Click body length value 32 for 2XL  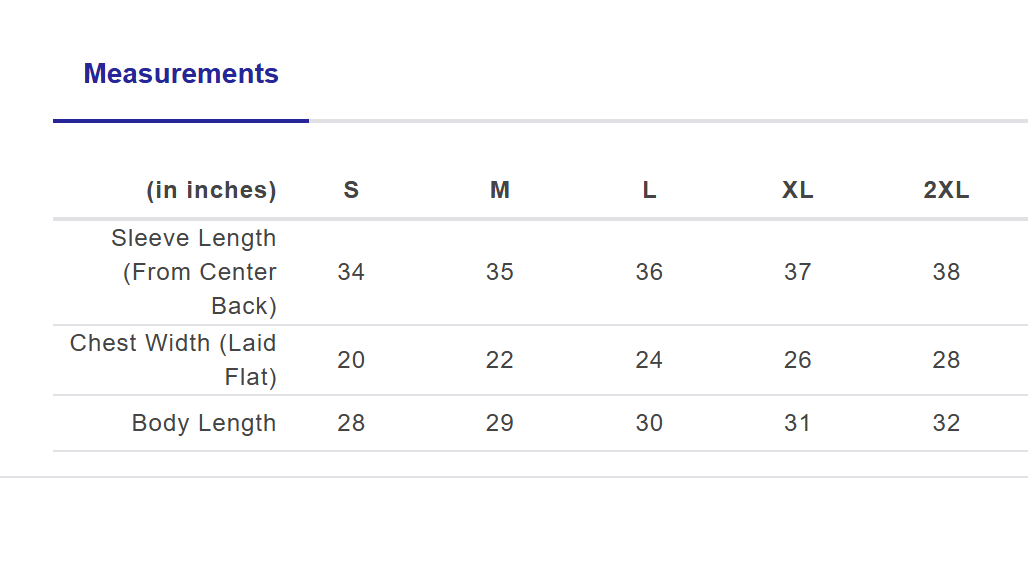point(946,423)
